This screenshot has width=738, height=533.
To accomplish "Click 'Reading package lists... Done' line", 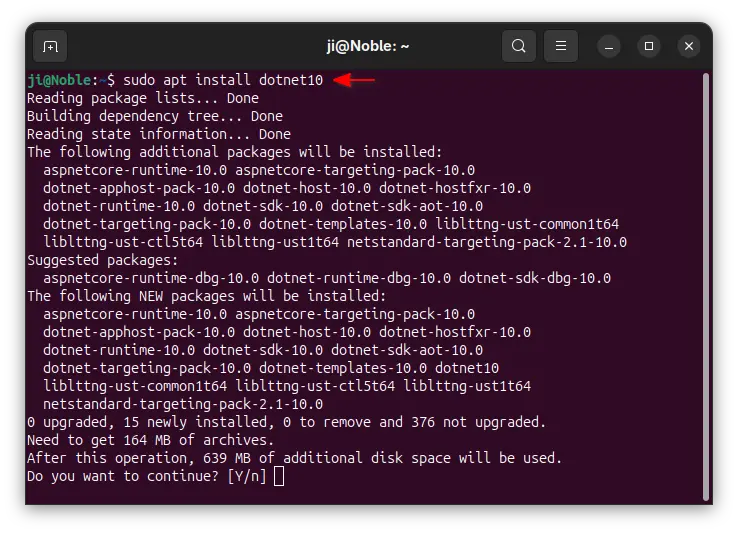I will tap(143, 98).
